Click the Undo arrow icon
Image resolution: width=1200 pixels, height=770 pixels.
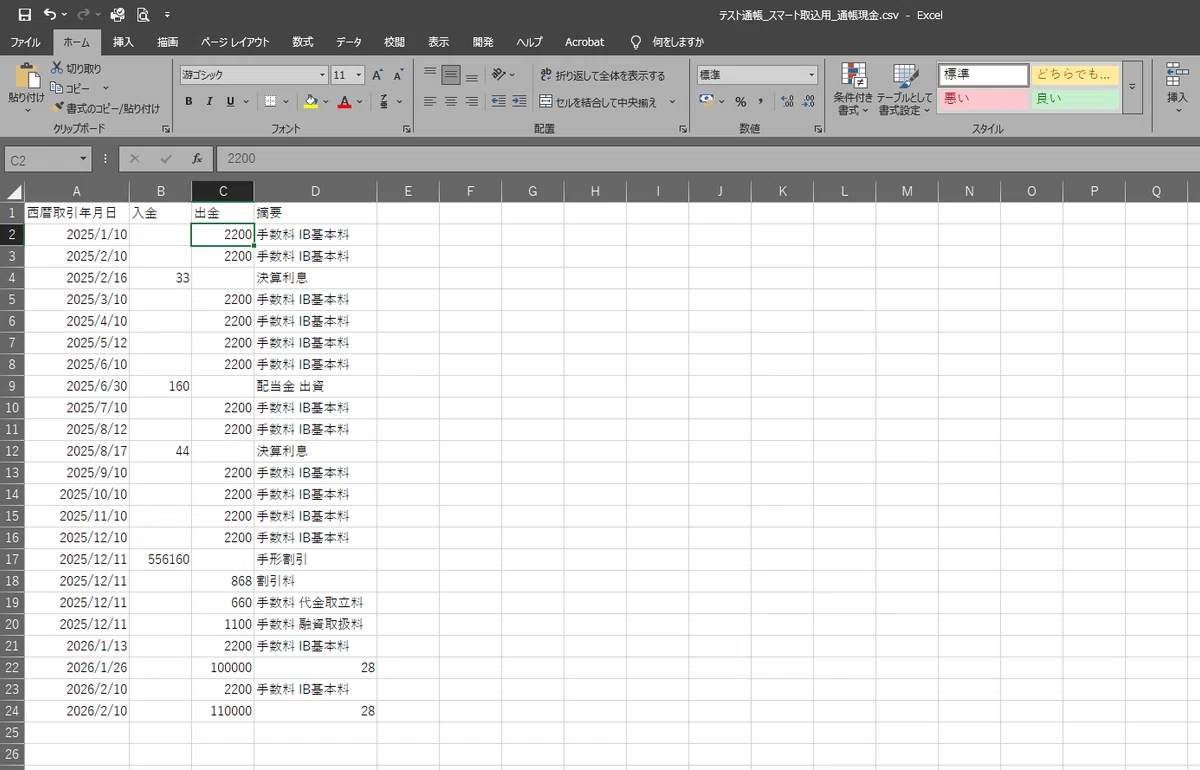(x=48, y=15)
